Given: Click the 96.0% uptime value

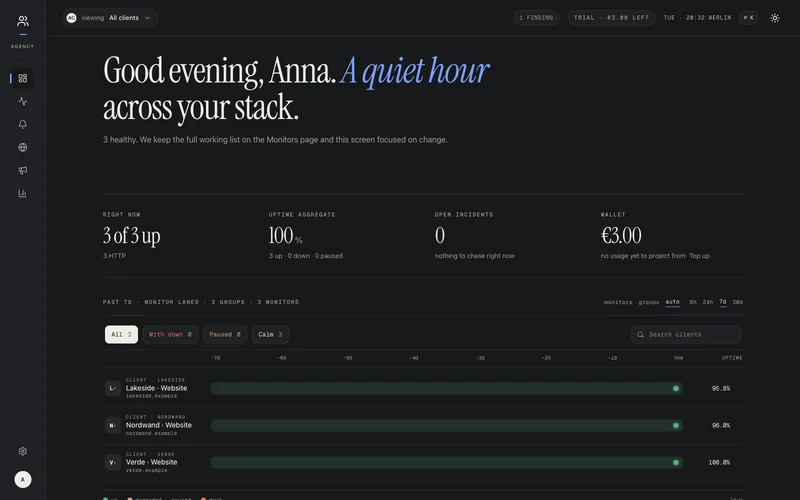Looking at the screenshot, I should pos(720,425).
